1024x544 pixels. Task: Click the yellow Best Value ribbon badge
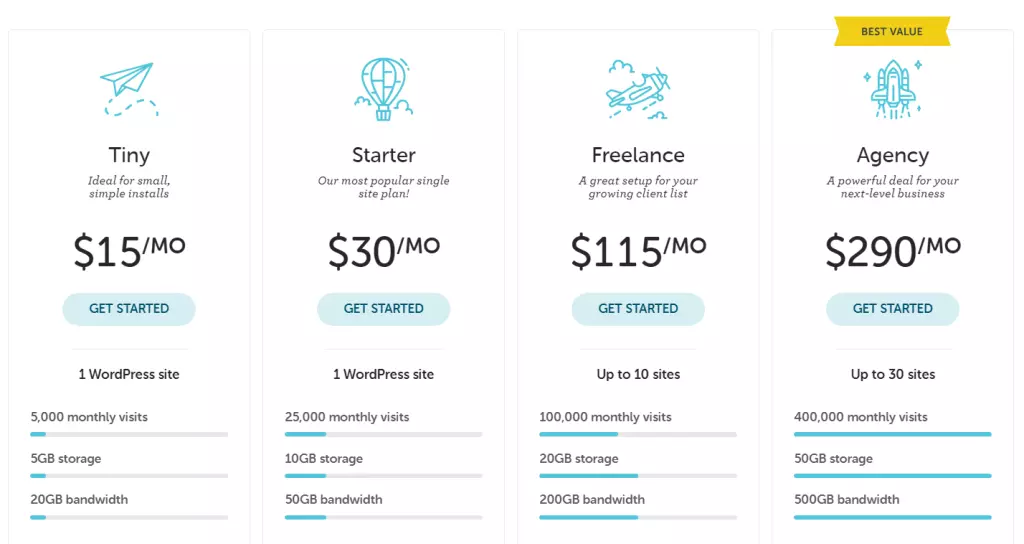click(892, 32)
